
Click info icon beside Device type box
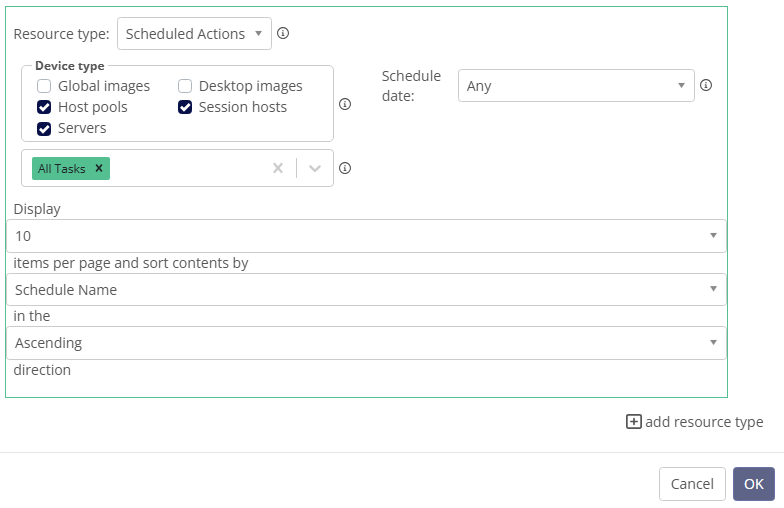coord(345,104)
